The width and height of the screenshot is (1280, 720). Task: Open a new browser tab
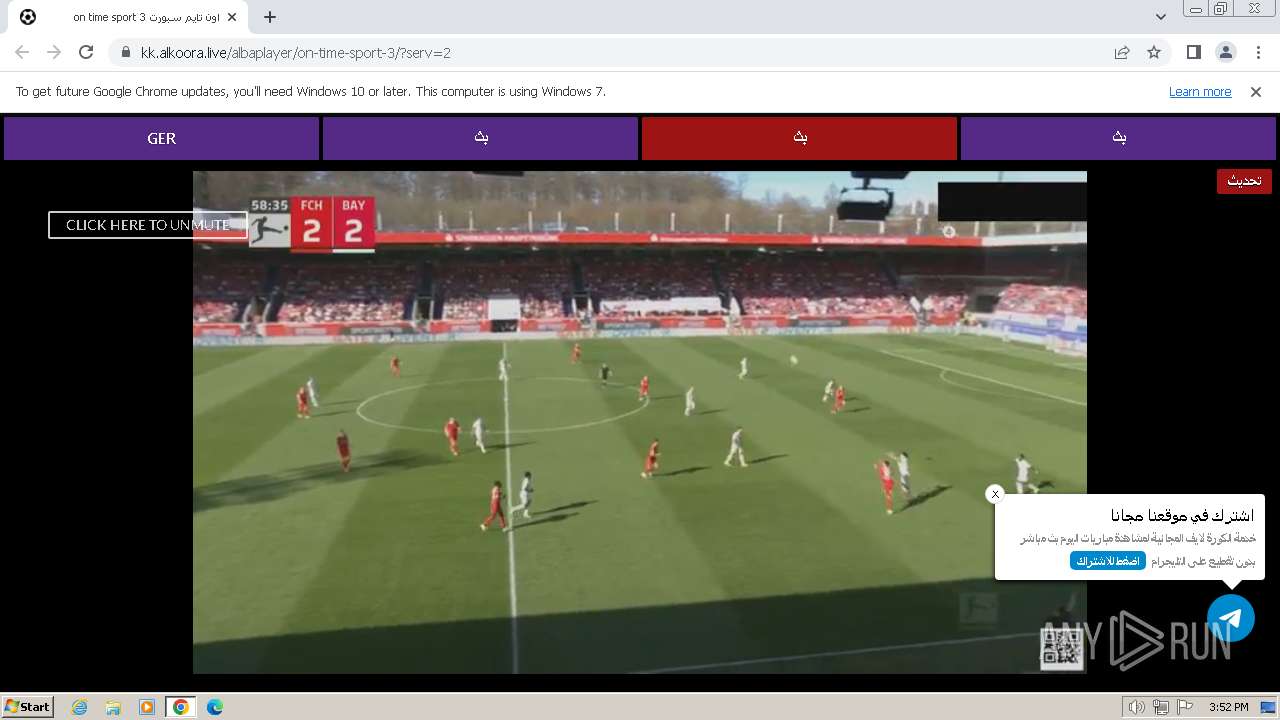point(270,17)
